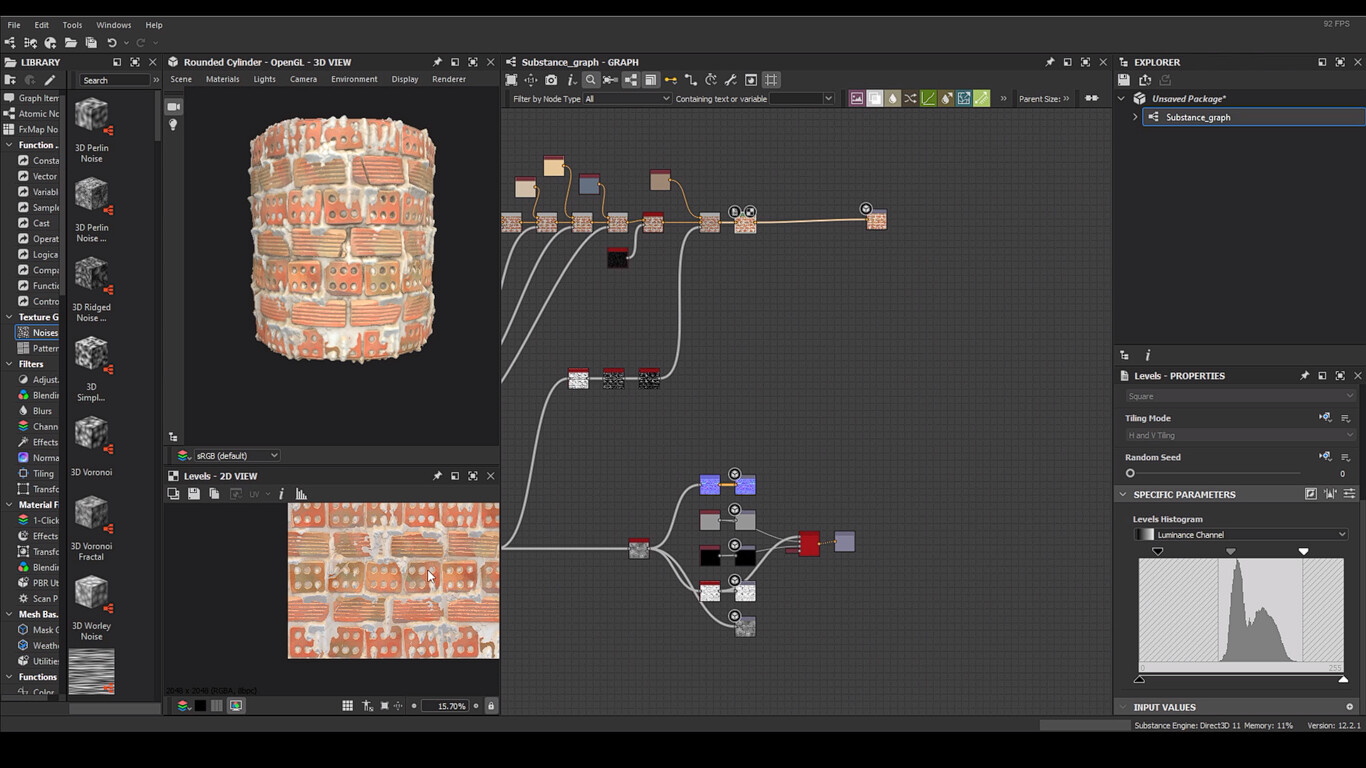Select the camera snapshot tool in the graph toolbar
Viewport: 1366px width, 768px height.
pyautogui.click(x=552, y=80)
